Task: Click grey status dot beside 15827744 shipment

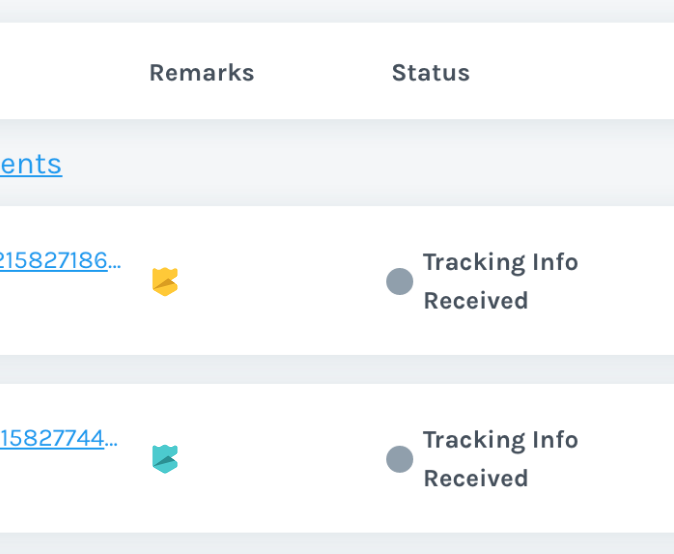Action: tap(399, 459)
